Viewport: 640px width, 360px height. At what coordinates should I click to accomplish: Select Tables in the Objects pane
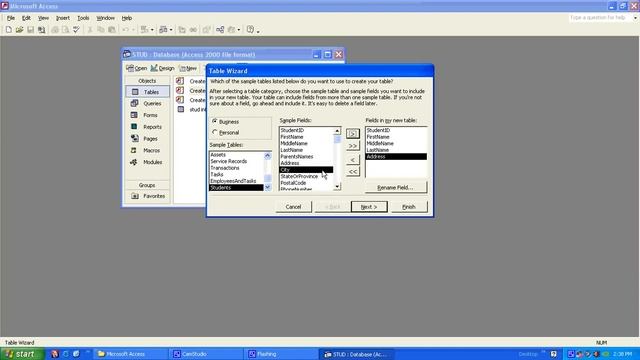coord(147,92)
